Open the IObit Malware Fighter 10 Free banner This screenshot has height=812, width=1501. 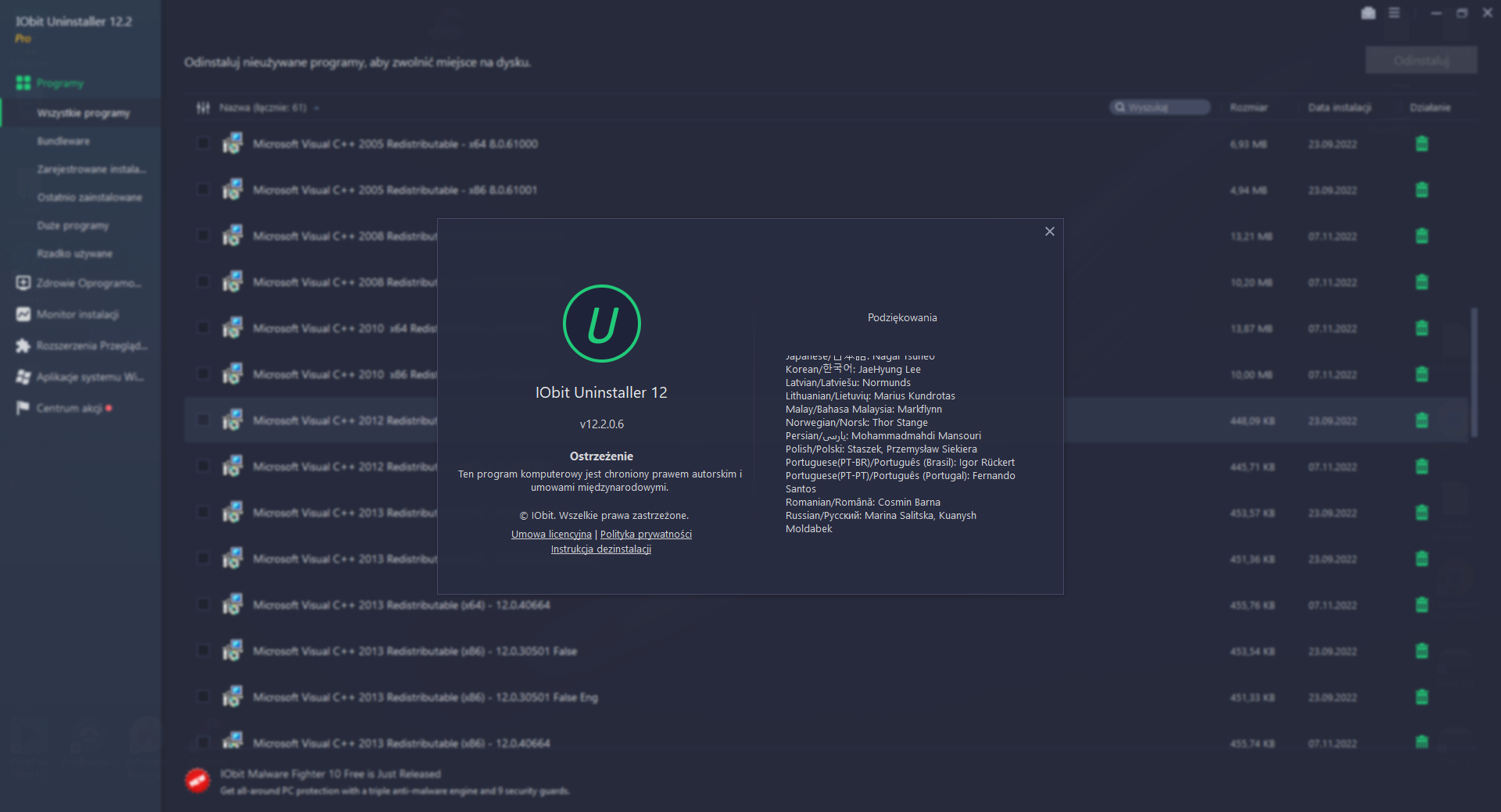[x=377, y=782]
